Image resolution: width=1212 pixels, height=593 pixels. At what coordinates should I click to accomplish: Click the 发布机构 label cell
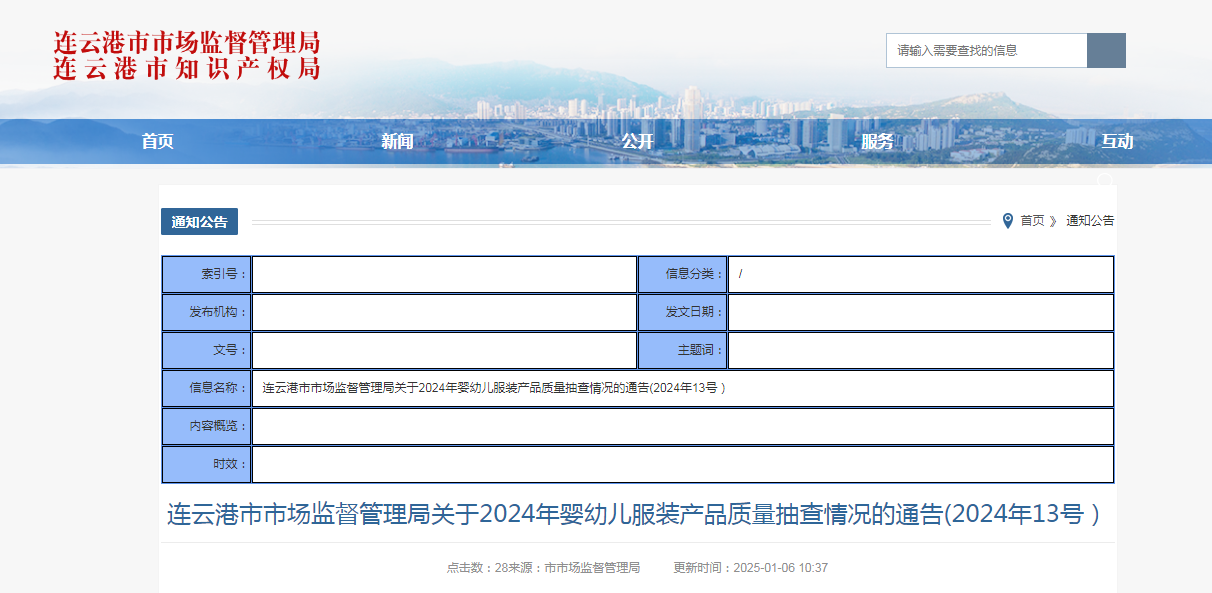206,312
